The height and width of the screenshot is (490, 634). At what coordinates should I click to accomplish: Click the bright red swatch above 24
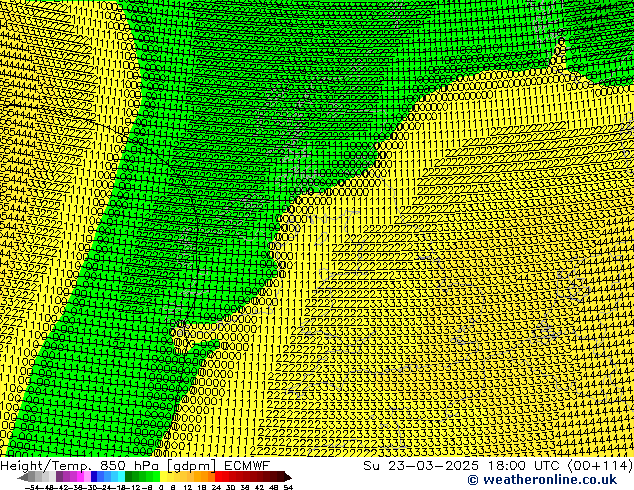tap(218, 477)
